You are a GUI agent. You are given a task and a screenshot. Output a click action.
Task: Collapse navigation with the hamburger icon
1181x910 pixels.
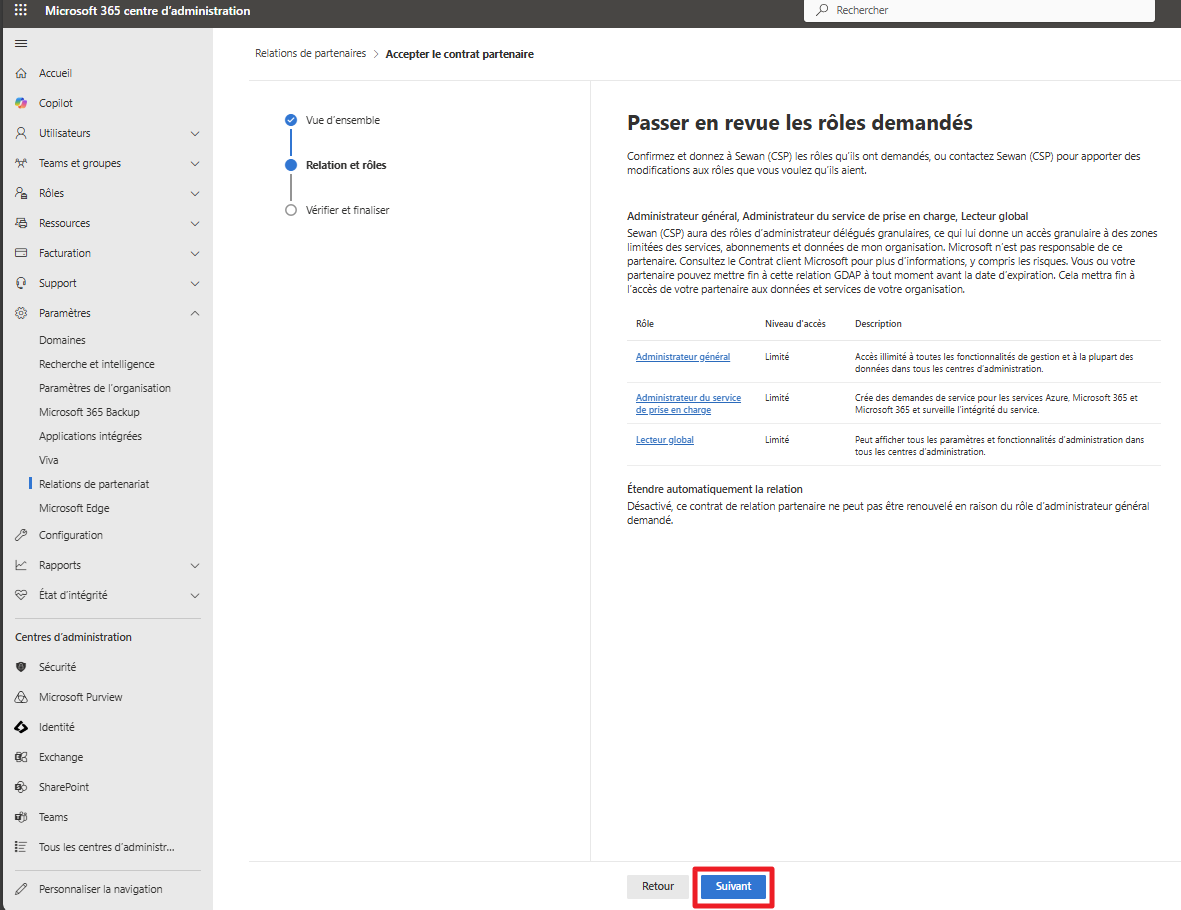(21, 44)
